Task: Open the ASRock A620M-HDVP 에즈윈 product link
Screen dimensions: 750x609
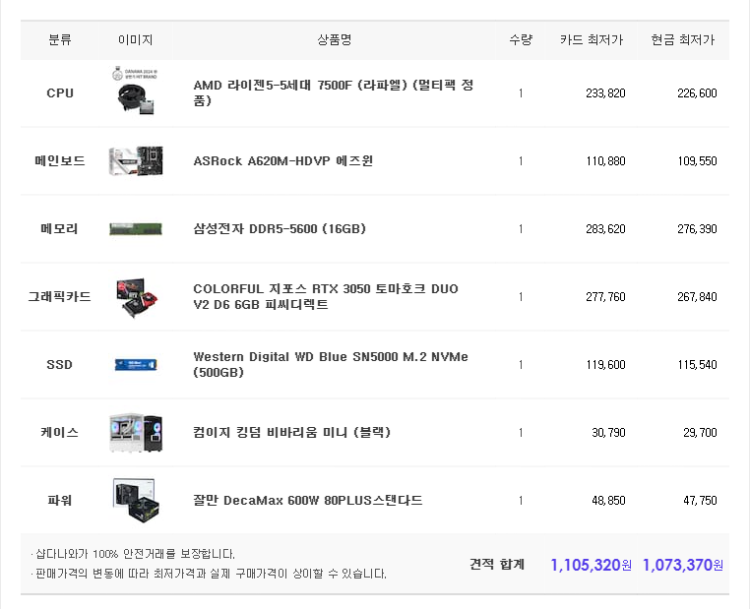Action: [x=283, y=161]
